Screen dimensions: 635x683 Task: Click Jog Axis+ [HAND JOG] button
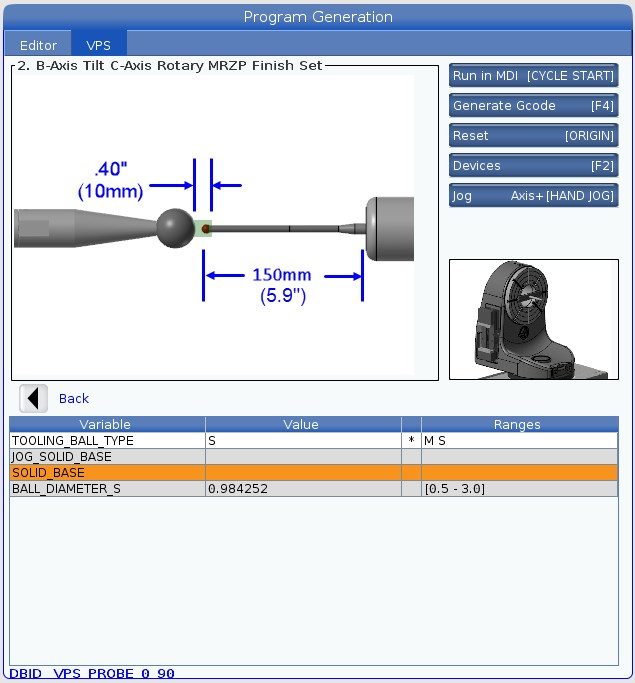(534, 196)
